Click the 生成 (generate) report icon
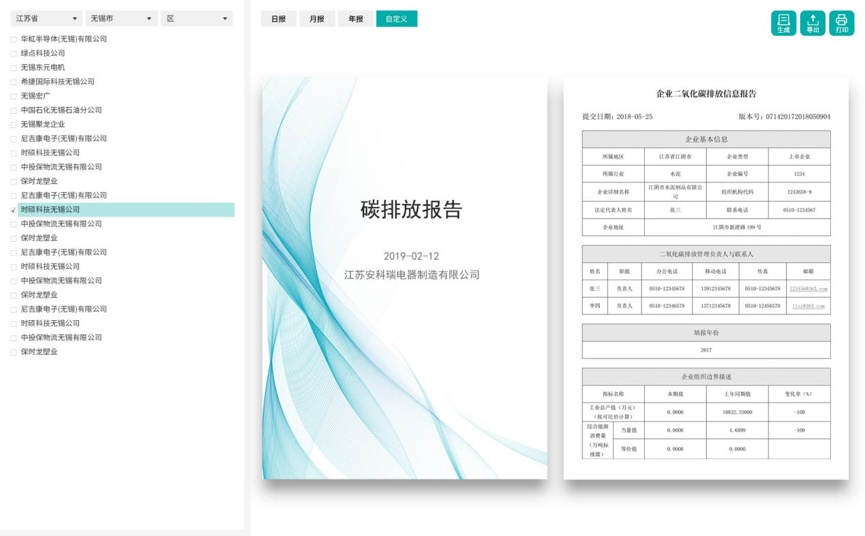 pos(783,23)
